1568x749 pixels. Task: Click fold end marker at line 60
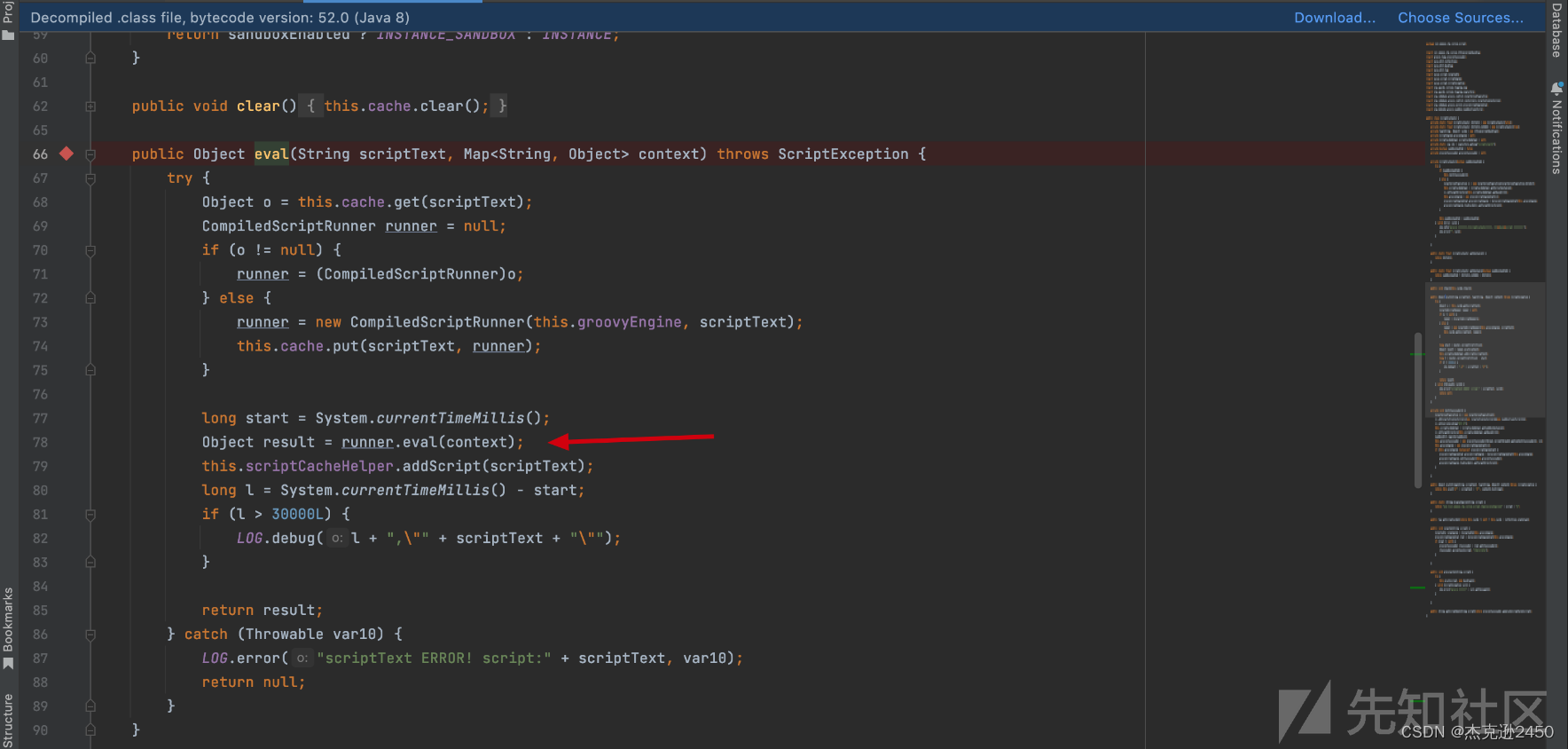(90, 58)
